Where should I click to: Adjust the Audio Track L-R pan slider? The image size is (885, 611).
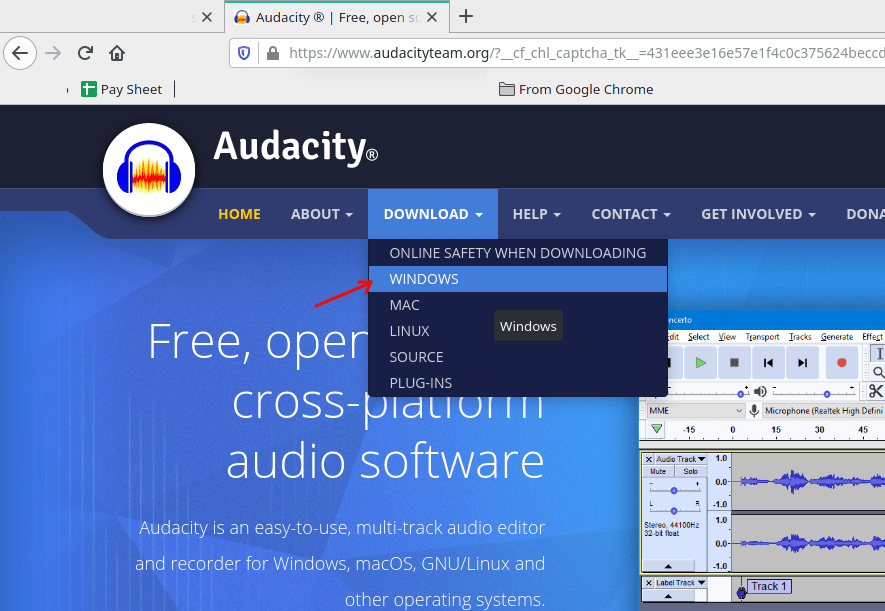point(674,511)
